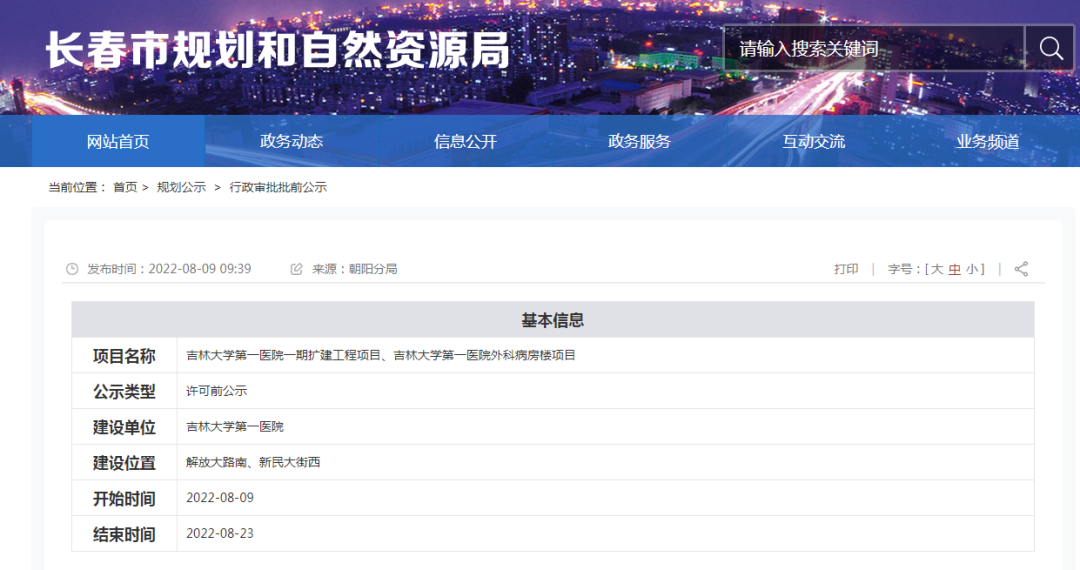This screenshot has width=1080, height=570.
Task: Click the 开始时间 row label
Action: [x=124, y=499]
